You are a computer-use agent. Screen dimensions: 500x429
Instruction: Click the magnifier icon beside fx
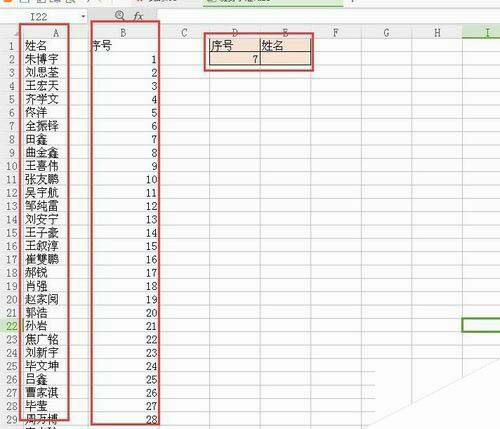(120, 15)
